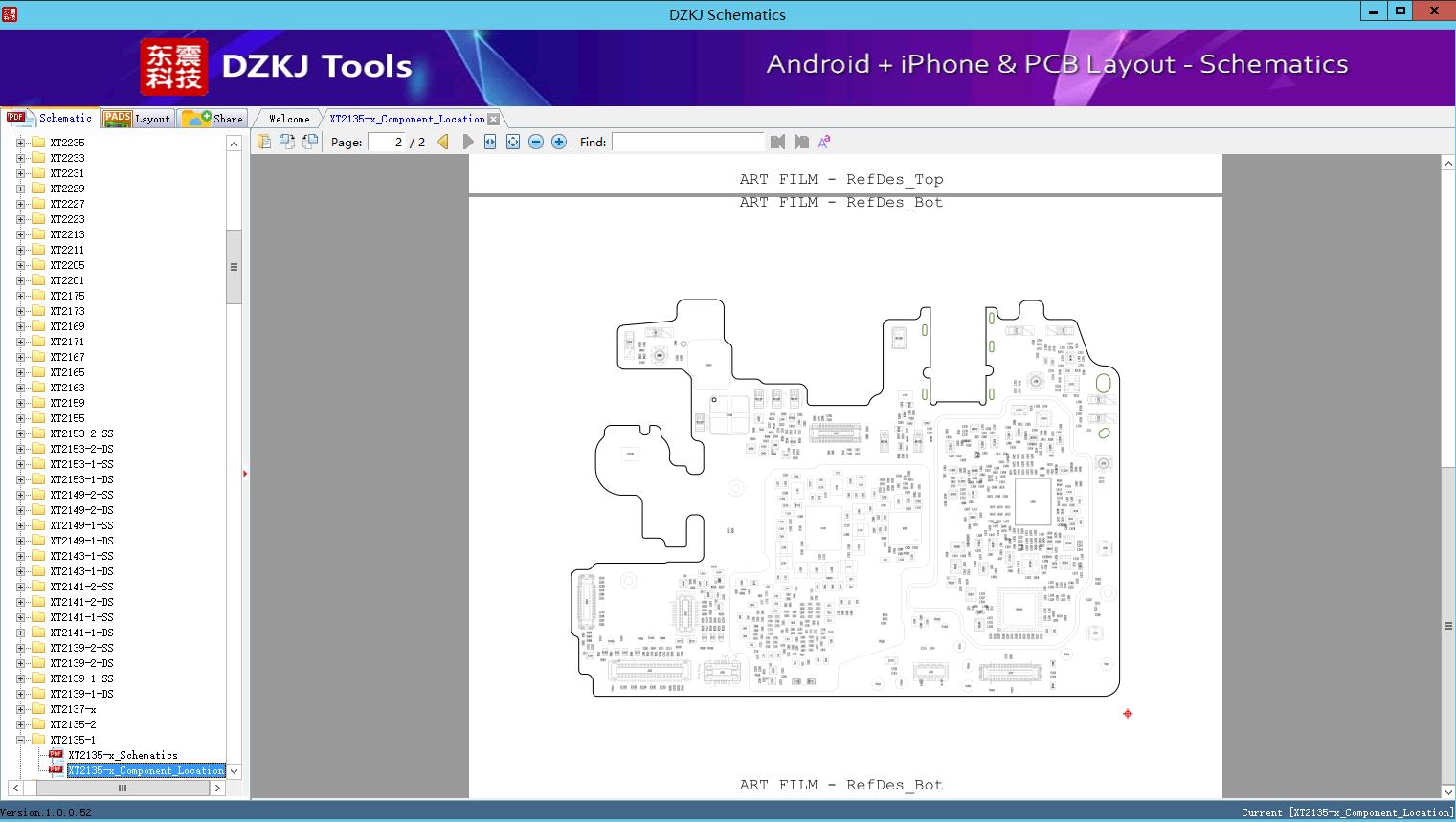Click the fit-to-page toolbar icon
This screenshot has height=822, width=1456.
[x=514, y=141]
